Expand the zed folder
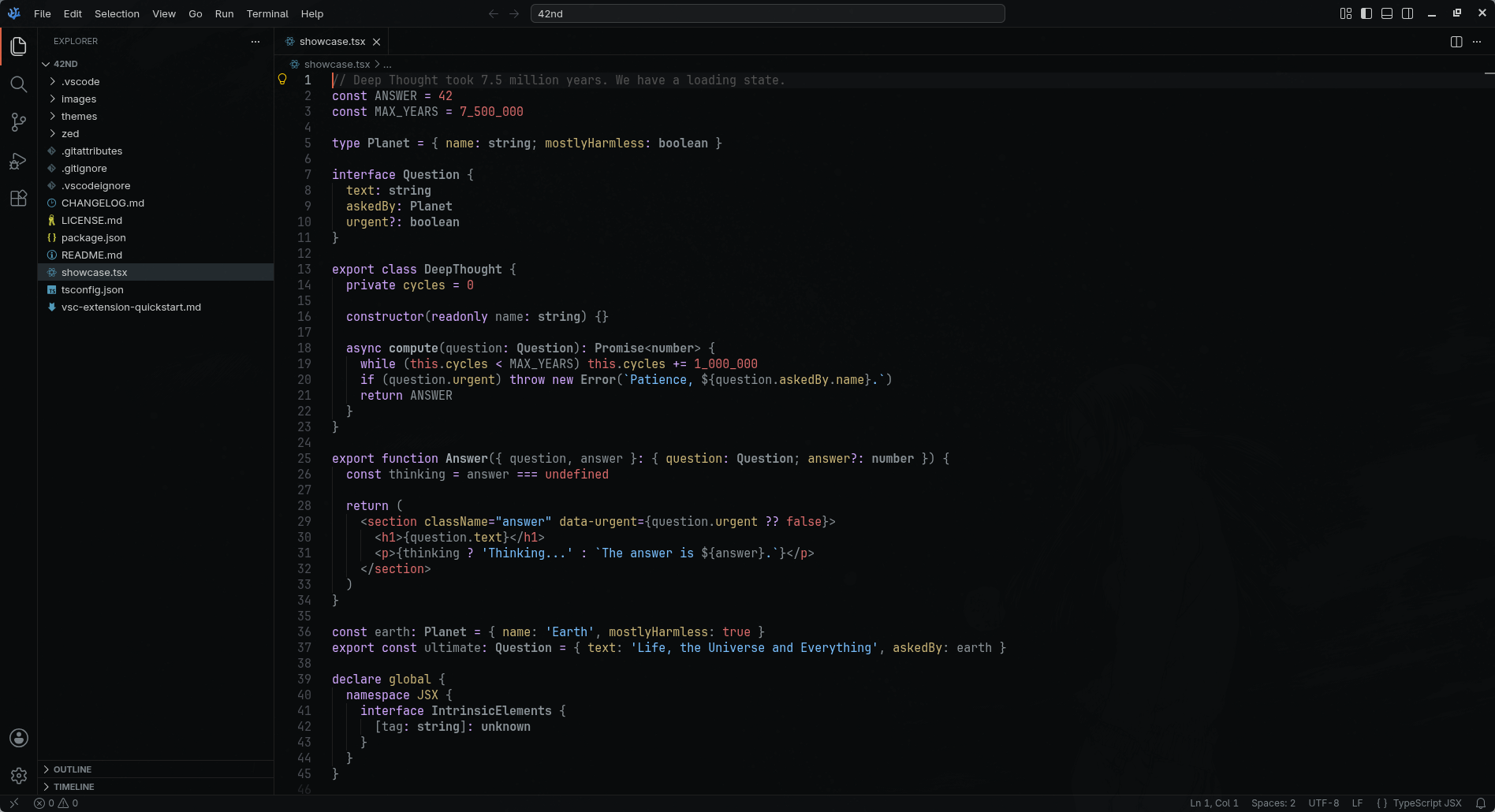 [155, 133]
